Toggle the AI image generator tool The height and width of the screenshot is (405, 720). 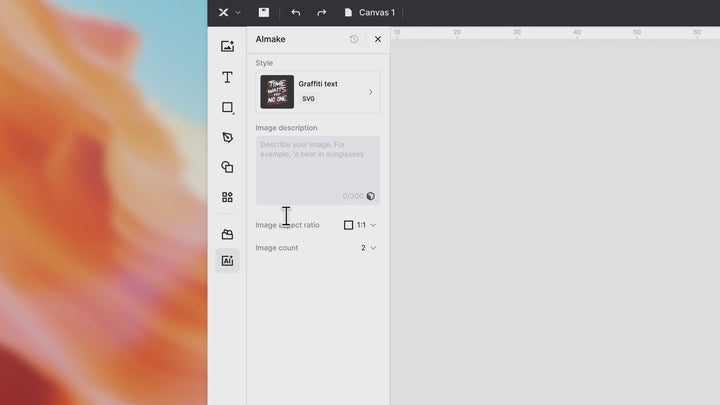(x=227, y=261)
